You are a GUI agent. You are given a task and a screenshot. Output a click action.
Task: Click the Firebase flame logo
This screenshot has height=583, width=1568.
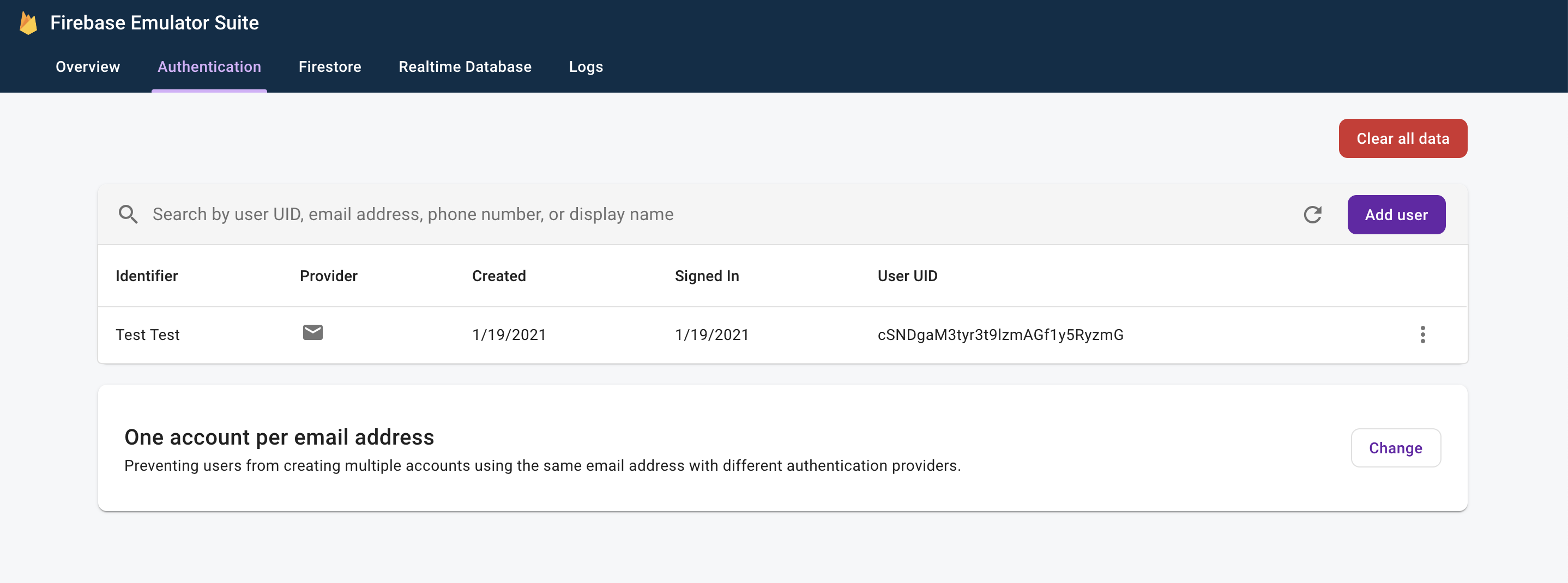click(x=28, y=23)
